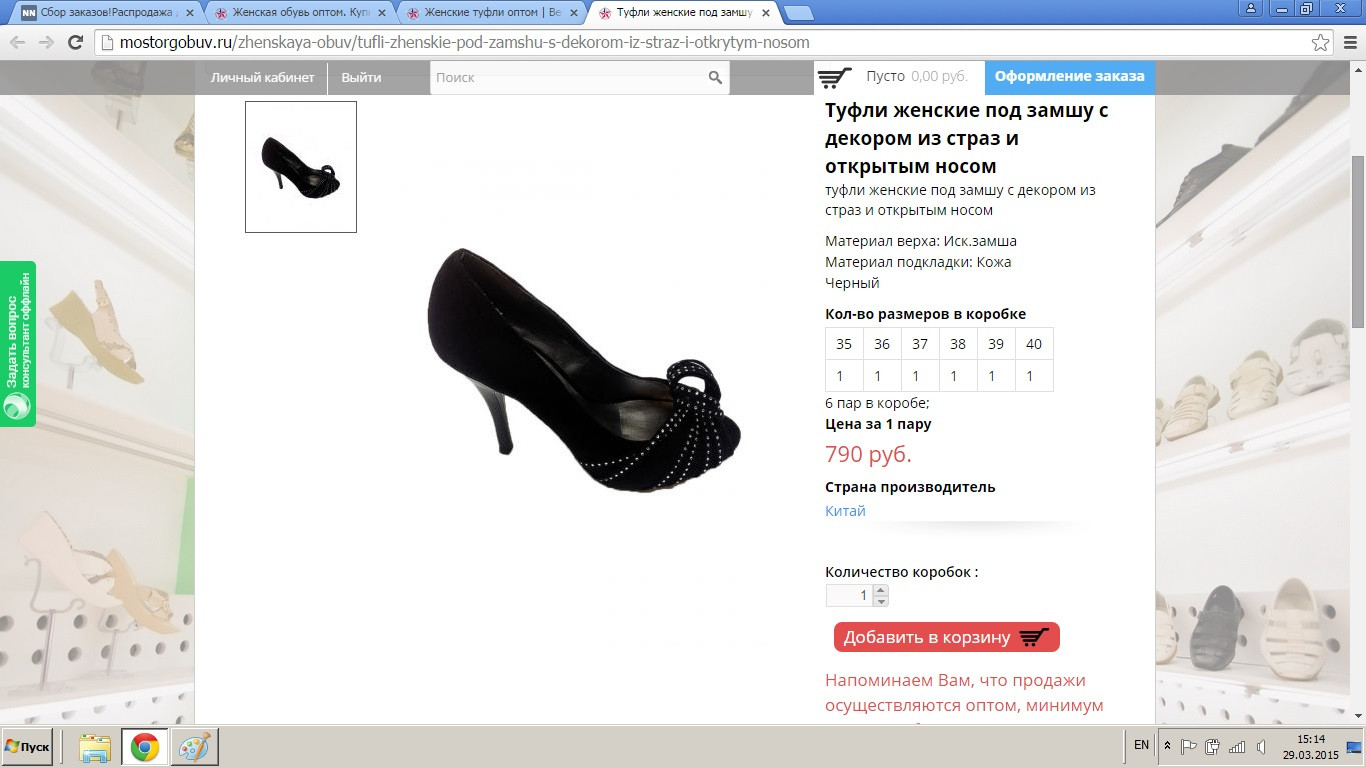Viewport: 1366px width, 768px height.
Task: Click size 40 cell
Action: point(1034,344)
